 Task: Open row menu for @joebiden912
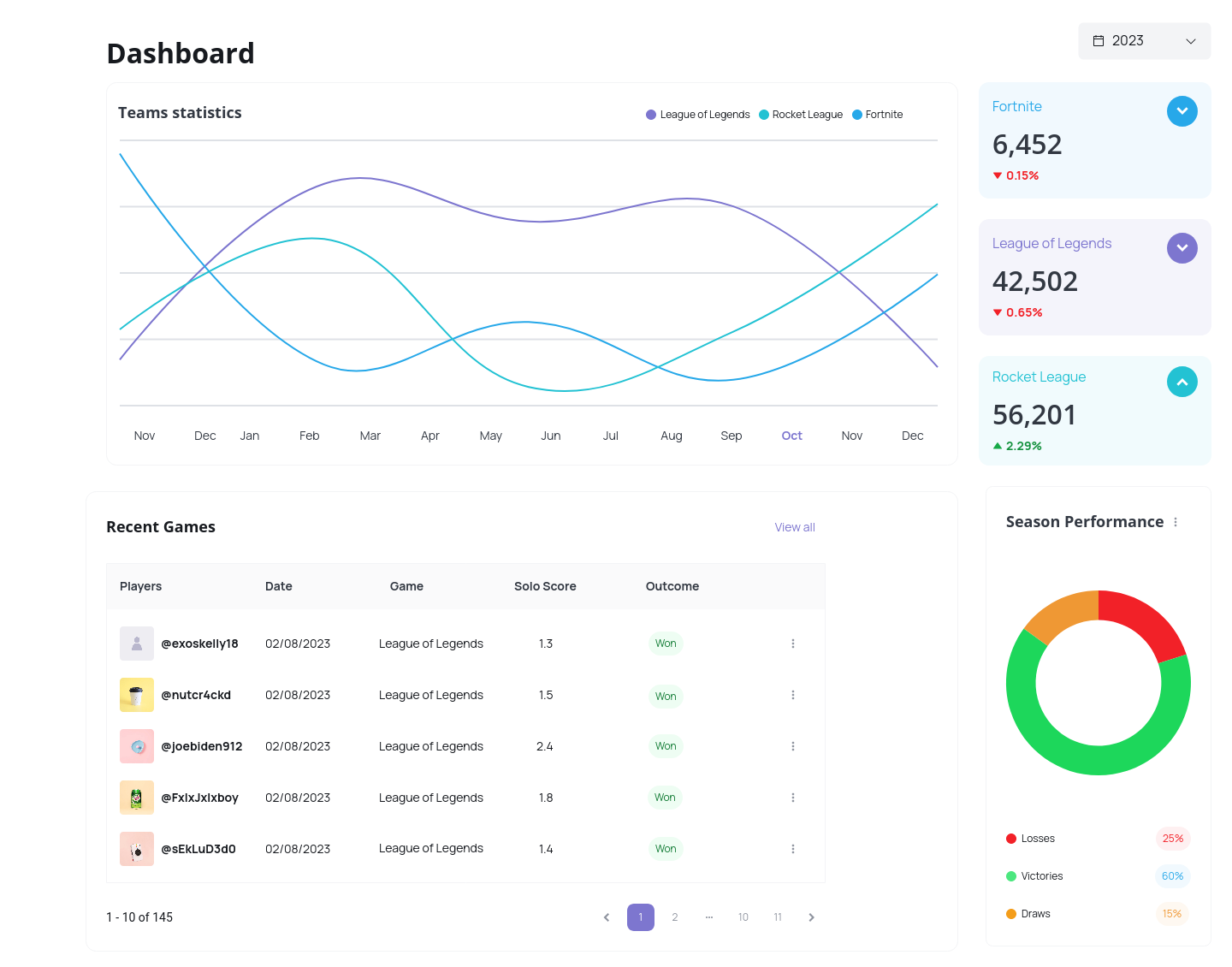coord(793,746)
